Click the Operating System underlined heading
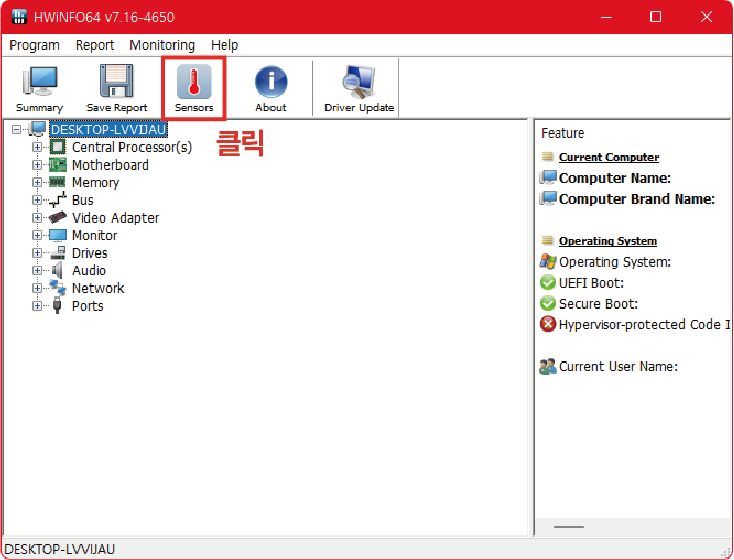 point(608,241)
